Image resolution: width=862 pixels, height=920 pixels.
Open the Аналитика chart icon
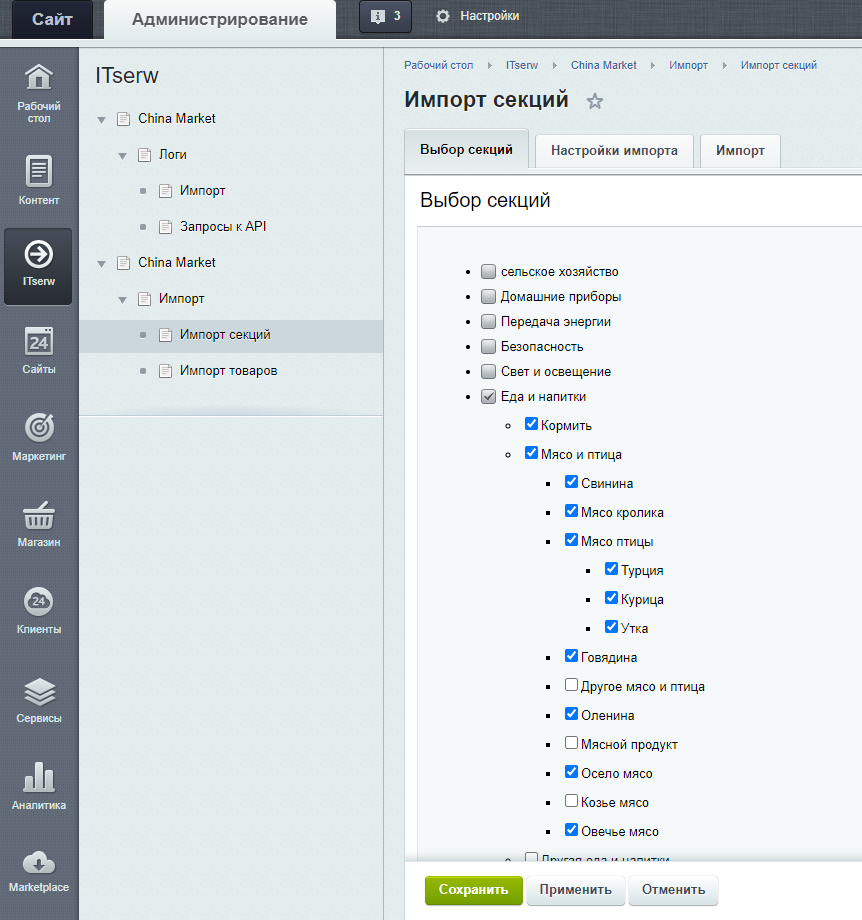pos(38,777)
